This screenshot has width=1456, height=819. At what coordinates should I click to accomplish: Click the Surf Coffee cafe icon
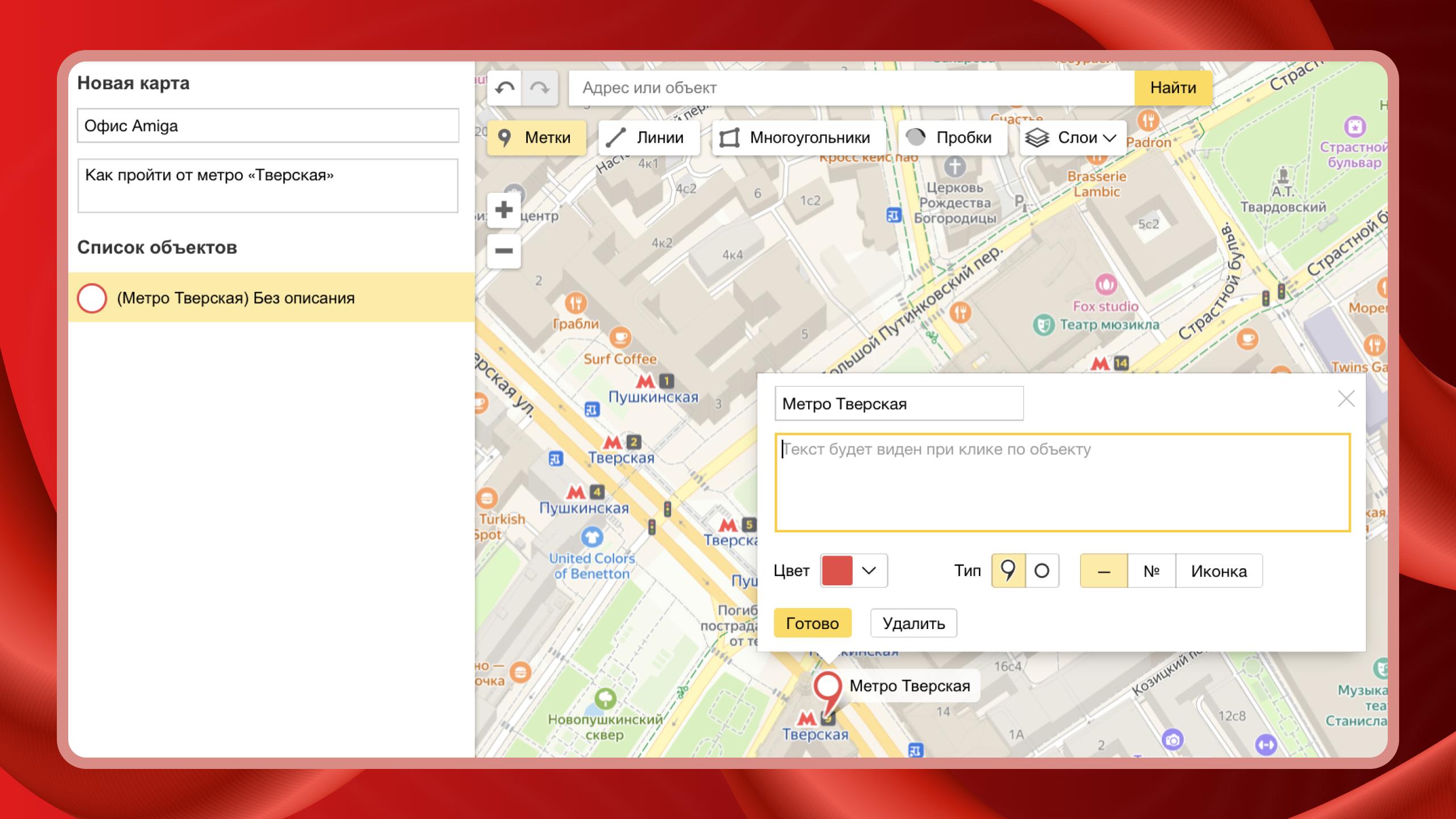point(620,338)
